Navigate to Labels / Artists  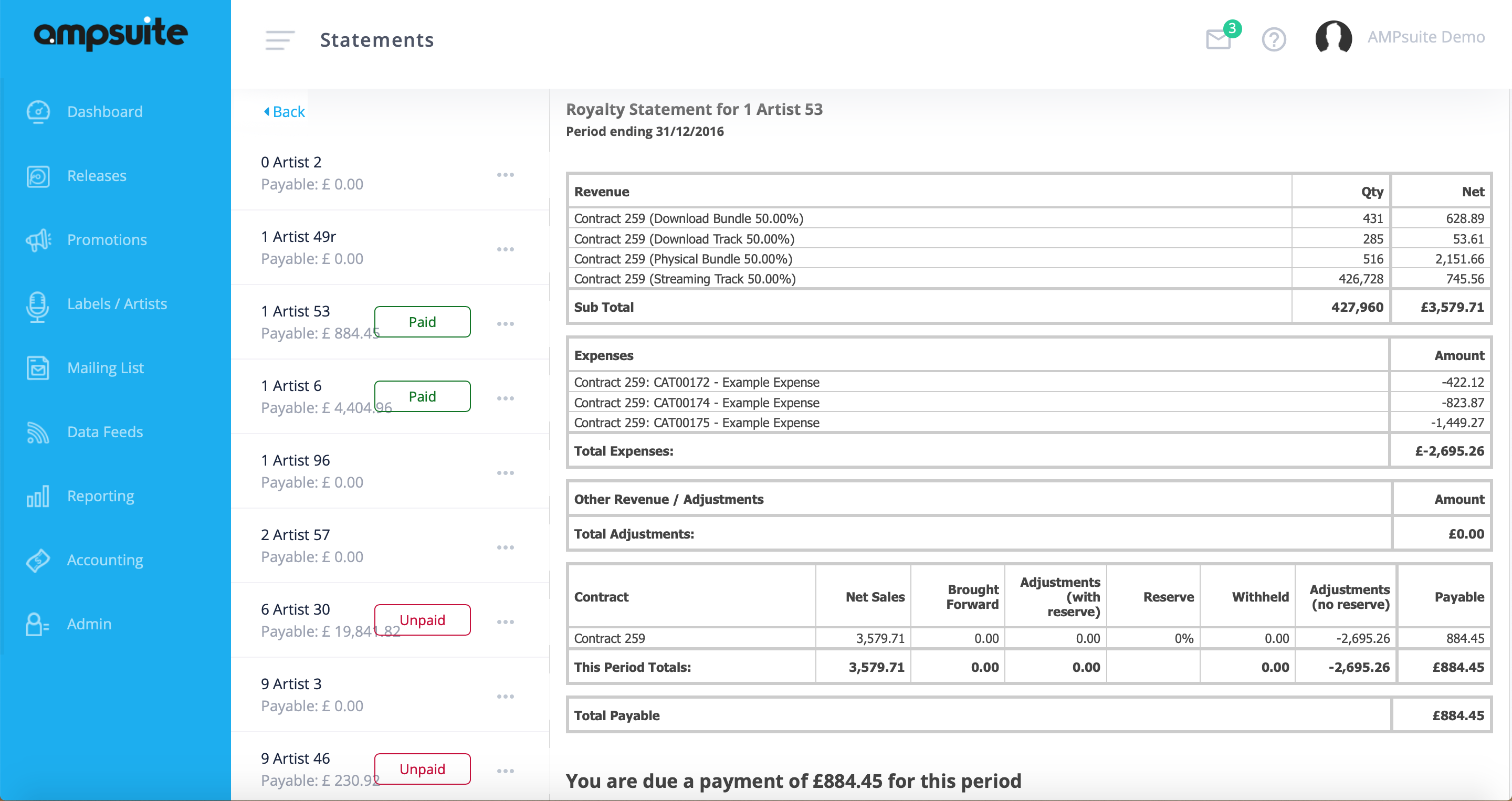[118, 304]
